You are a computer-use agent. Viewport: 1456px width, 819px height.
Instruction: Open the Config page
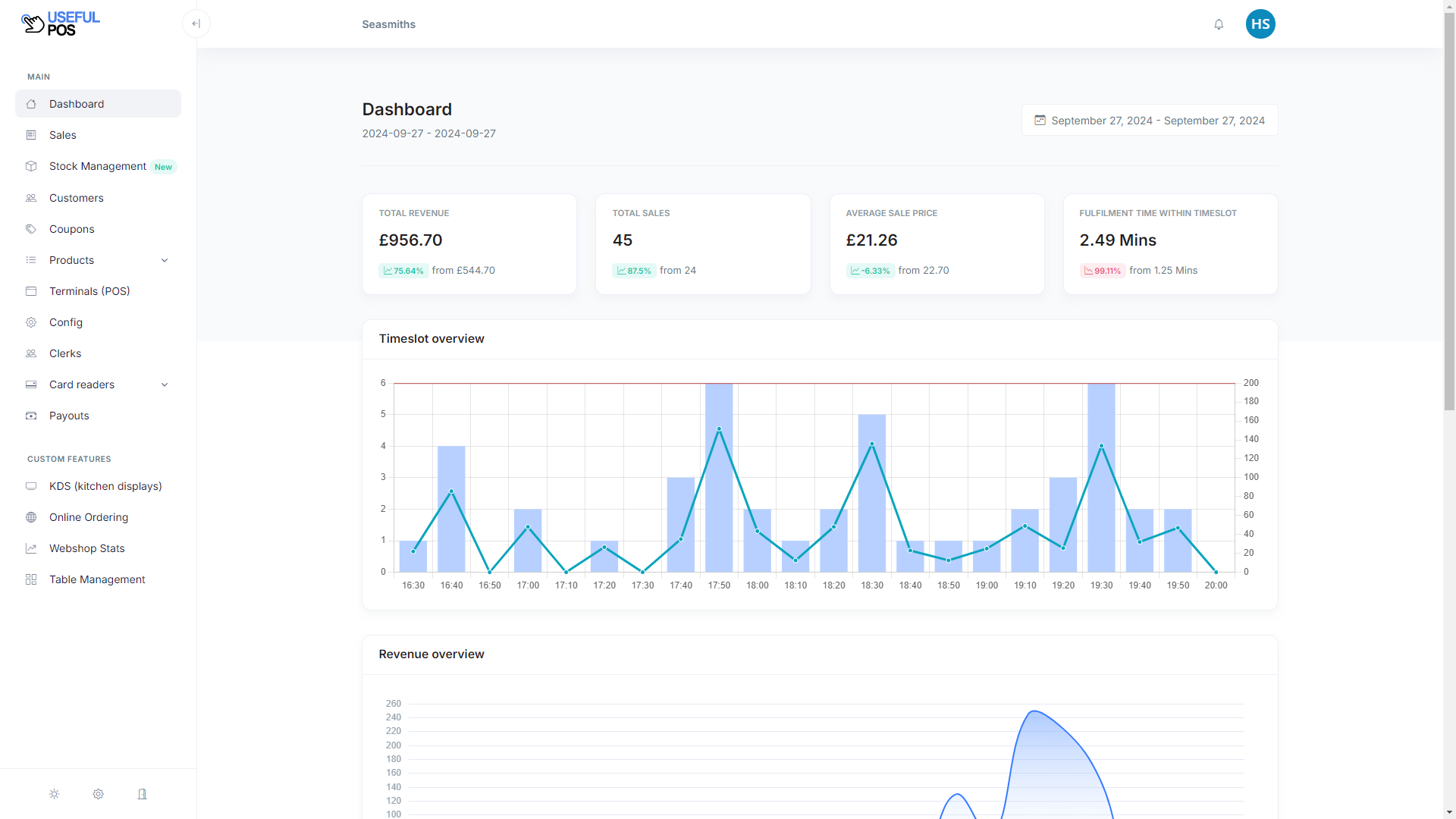click(x=98, y=322)
